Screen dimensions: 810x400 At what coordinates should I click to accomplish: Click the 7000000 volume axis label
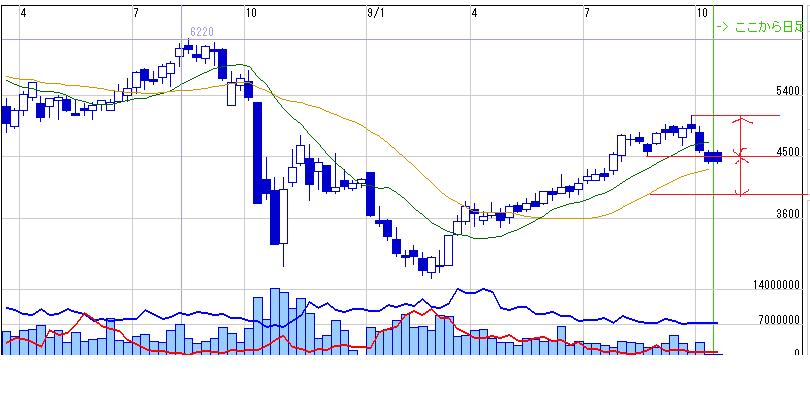coord(783,320)
